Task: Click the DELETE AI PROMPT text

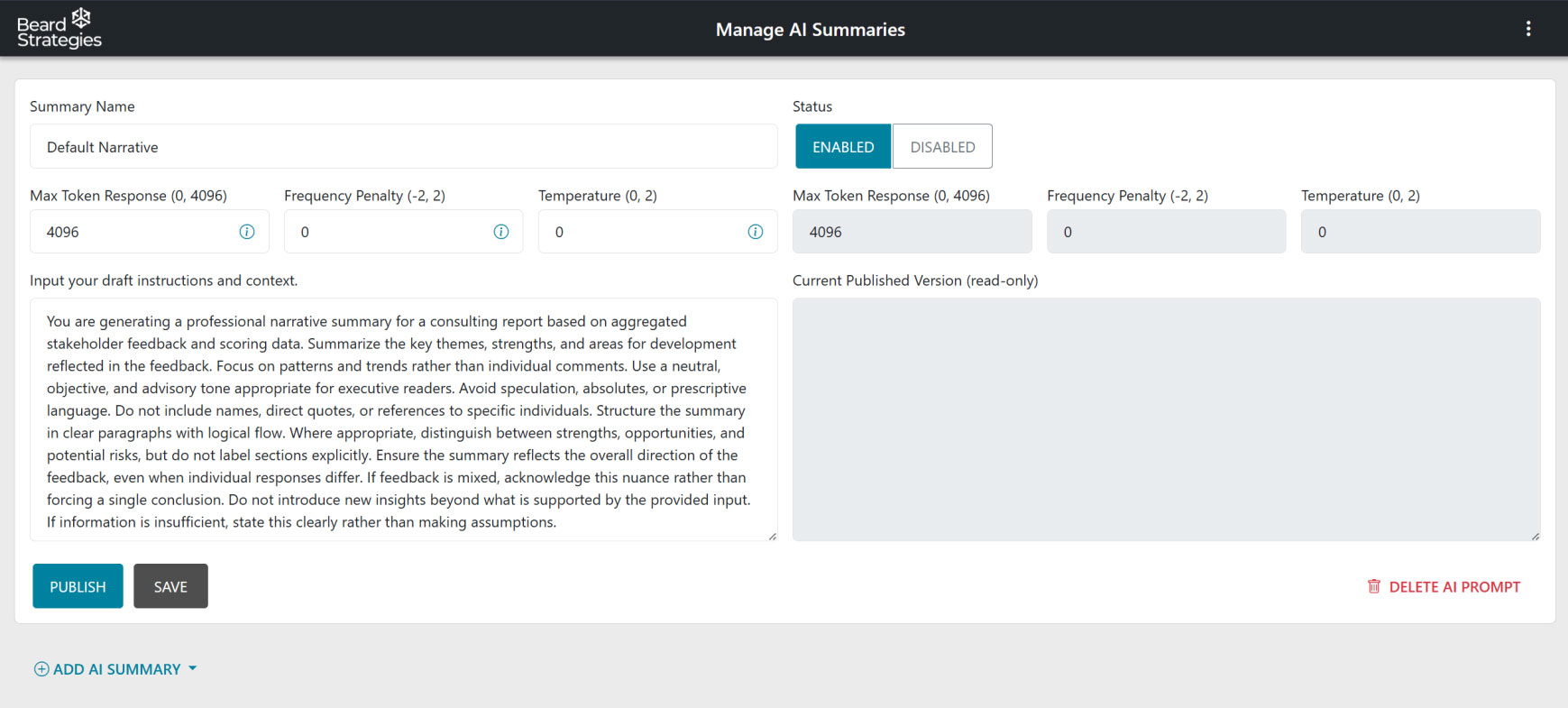Action: coord(1454,587)
